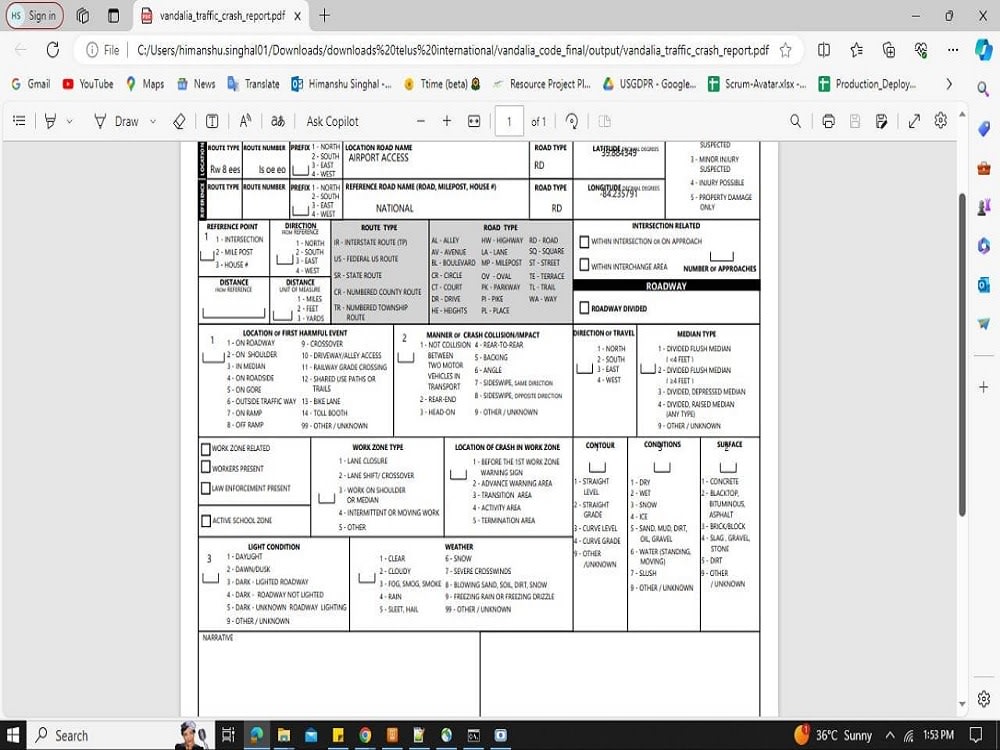Click the page number input field
Screen dimensions: 1000x750
click(x=509, y=121)
